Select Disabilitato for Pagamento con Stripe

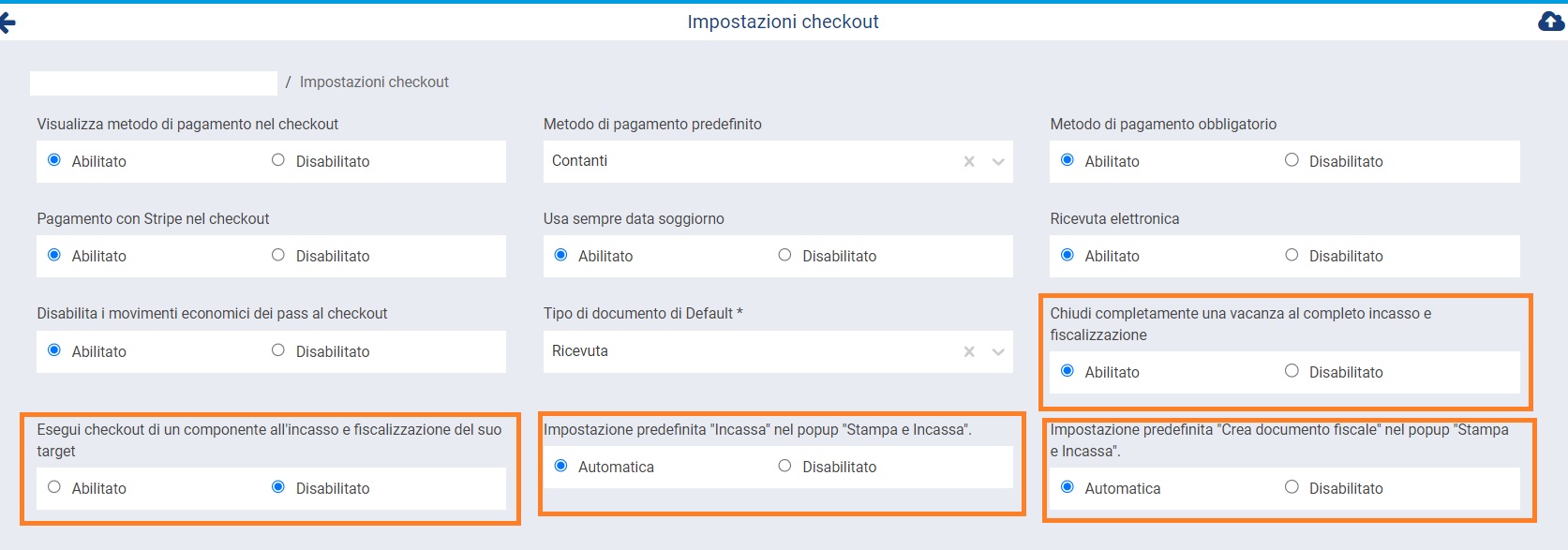[x=278, y=255]
